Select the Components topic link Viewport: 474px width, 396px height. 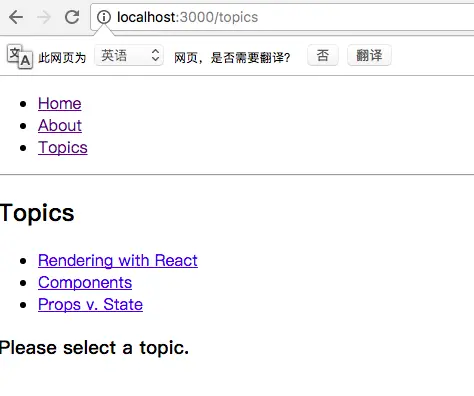(85, 283)
